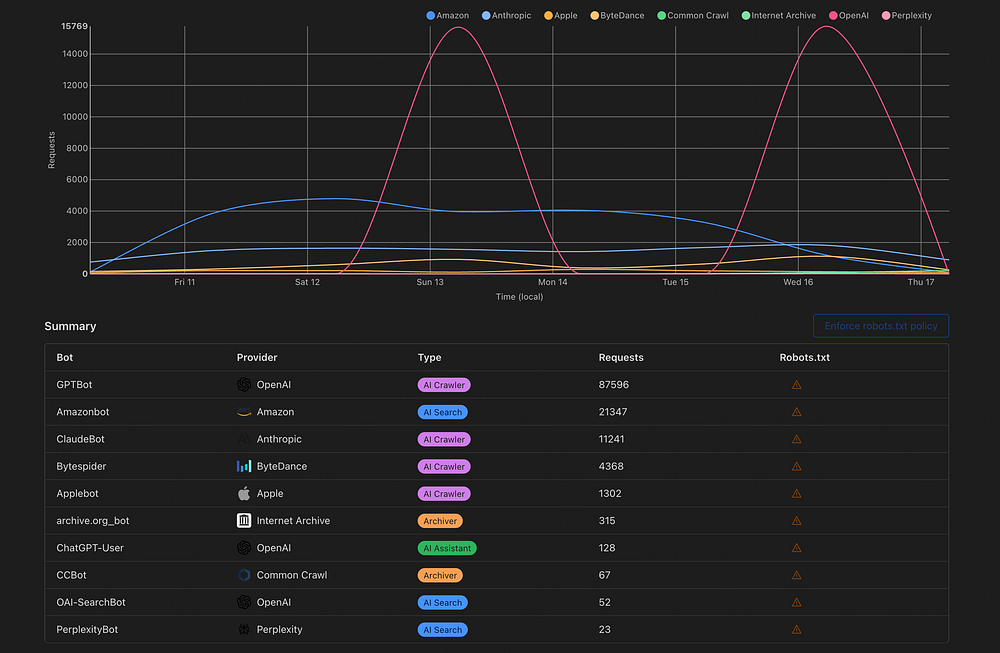The width and height of the screenshot is (1000, 653).
Task: Toggle Amazon series in chart legend
Action: (448, 15)
